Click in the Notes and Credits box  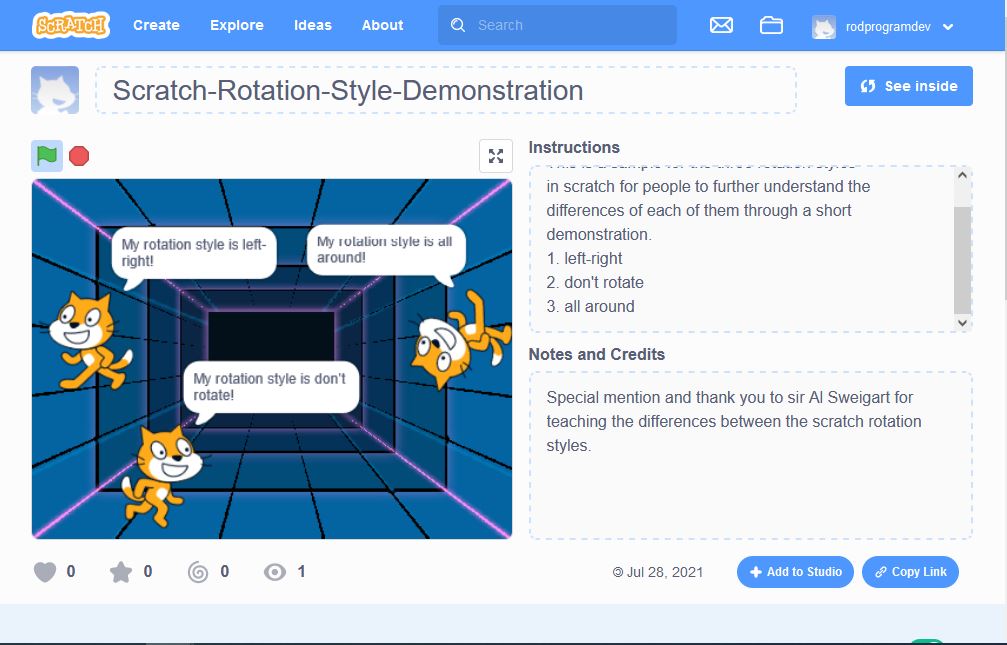pyautogui.click(x=750, y=455)
